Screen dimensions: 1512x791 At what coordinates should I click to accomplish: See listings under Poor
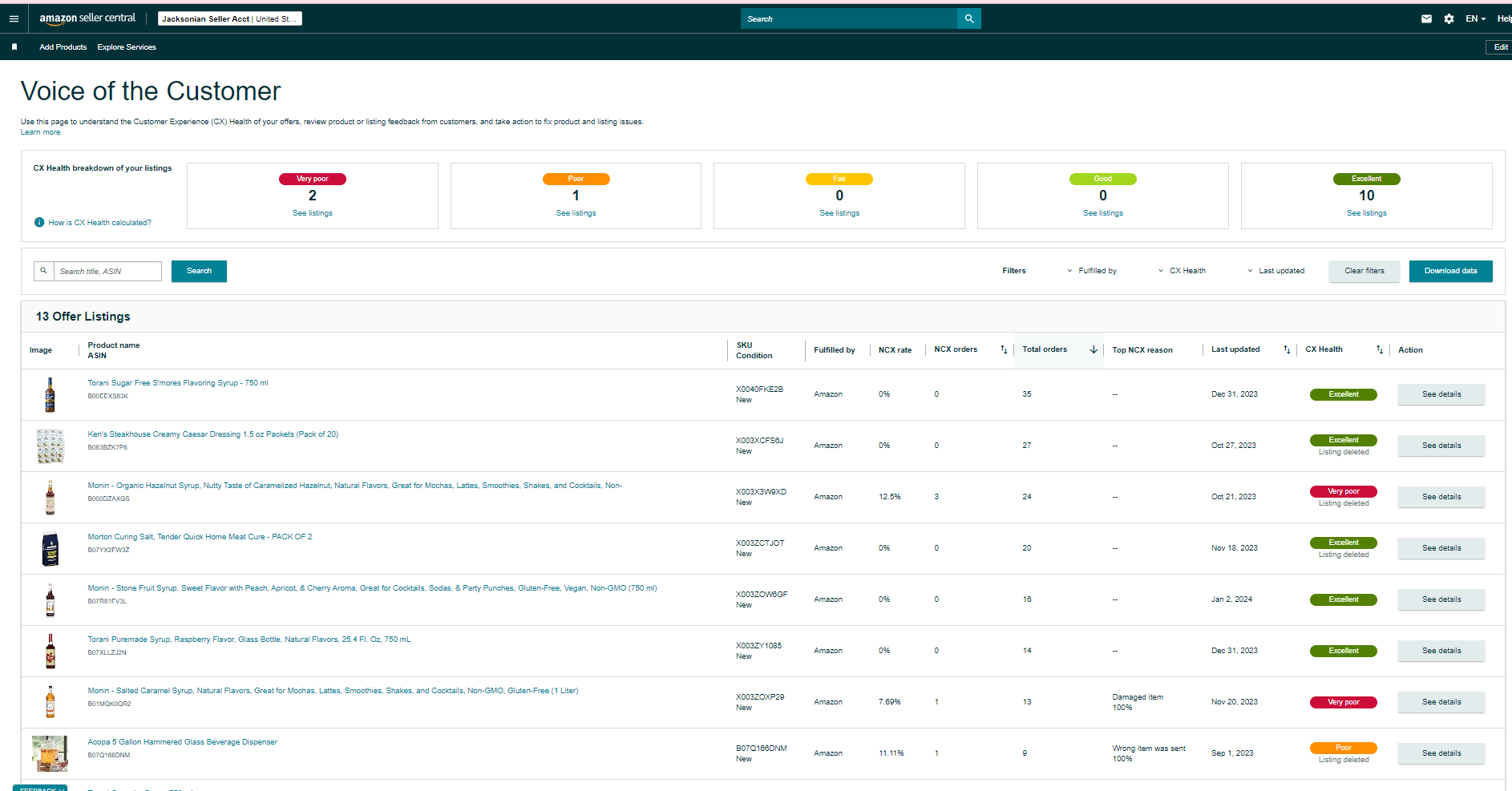click(x=576, y=213)
